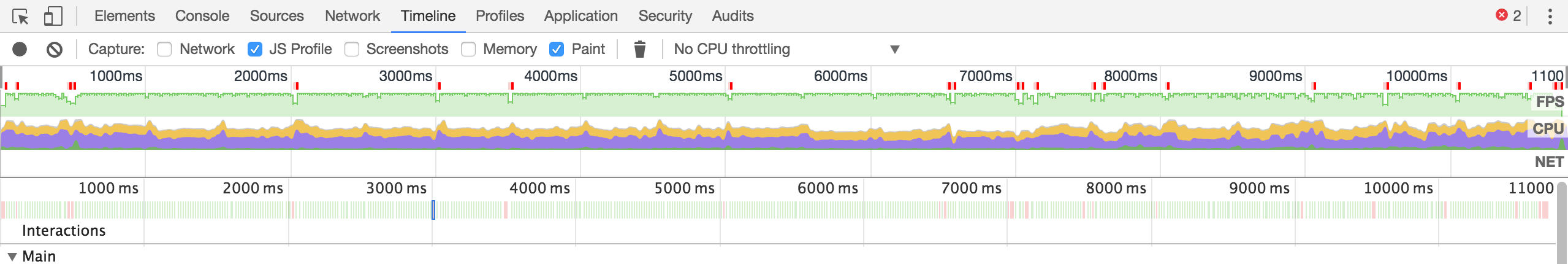Open the Console tab

click(202, 16)
